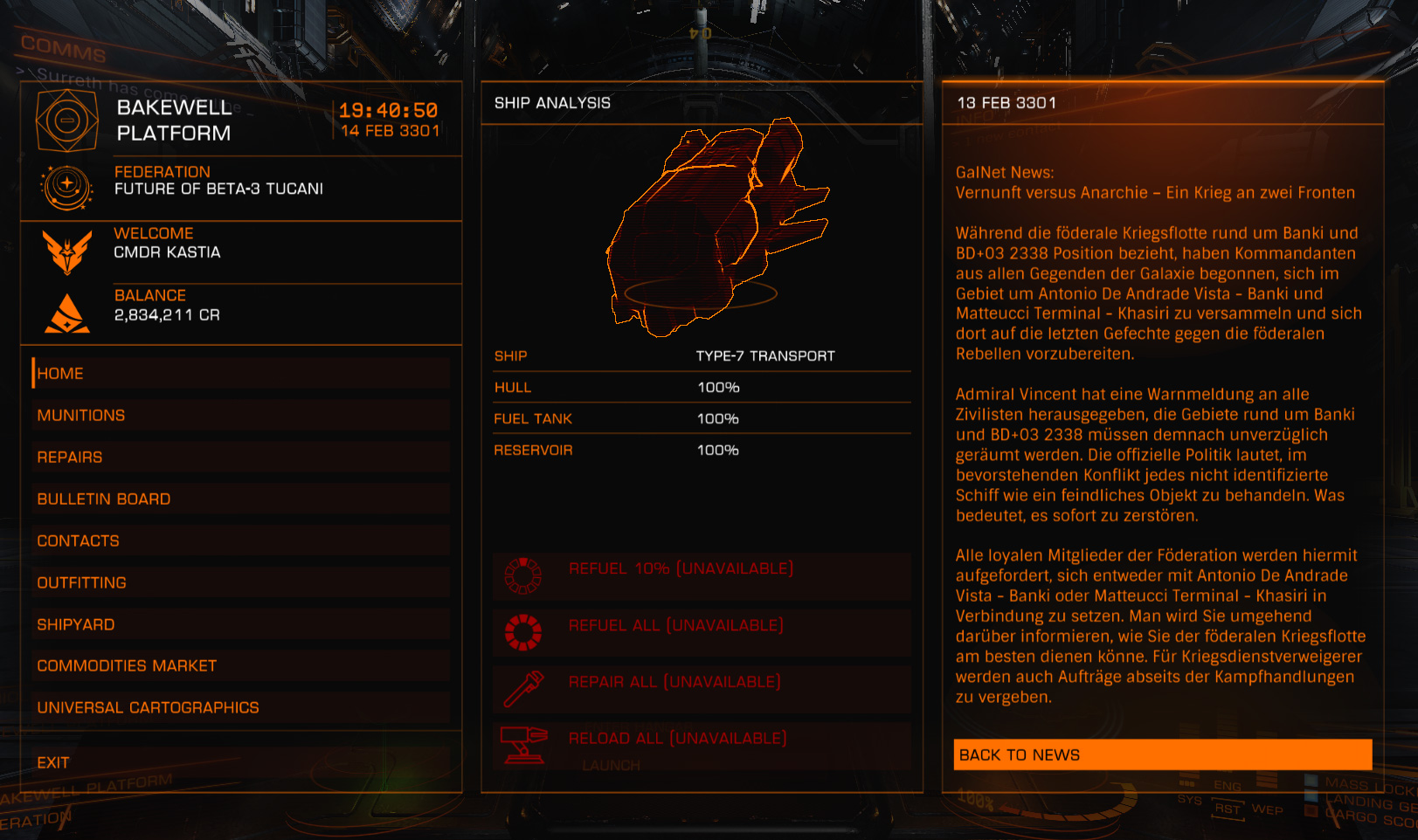Open the Contacts menu
This screenshot has height=840, width=1418.
[x=241, y=540]
